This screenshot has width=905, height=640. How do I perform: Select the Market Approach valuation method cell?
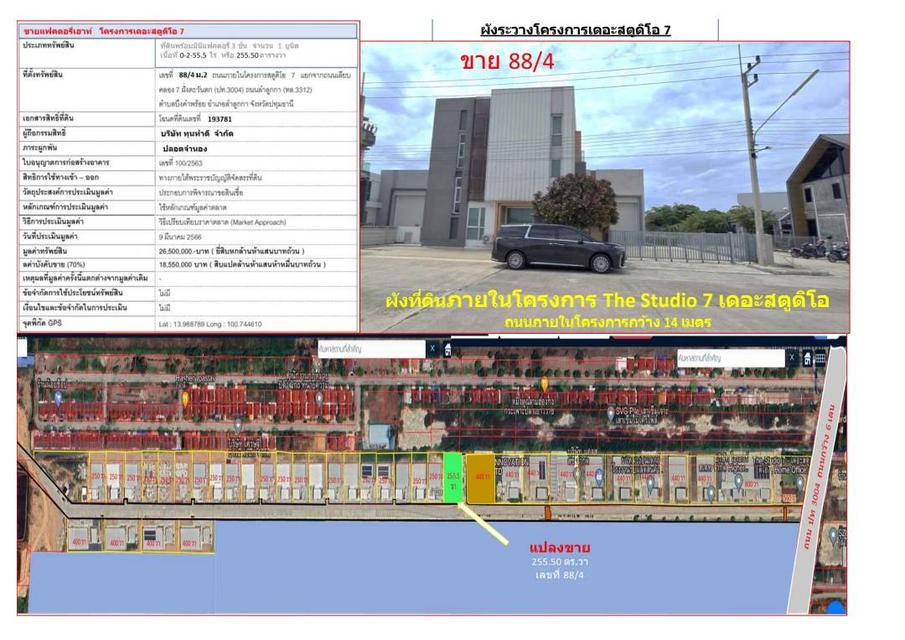coord(222,222)
